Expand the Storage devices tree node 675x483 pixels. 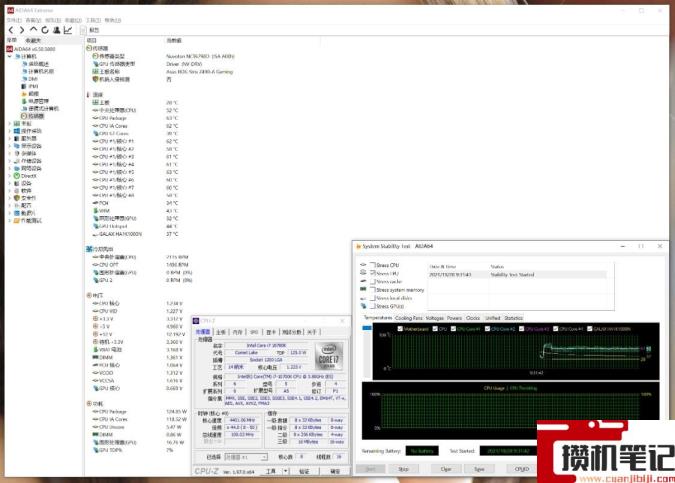point(9,161)
